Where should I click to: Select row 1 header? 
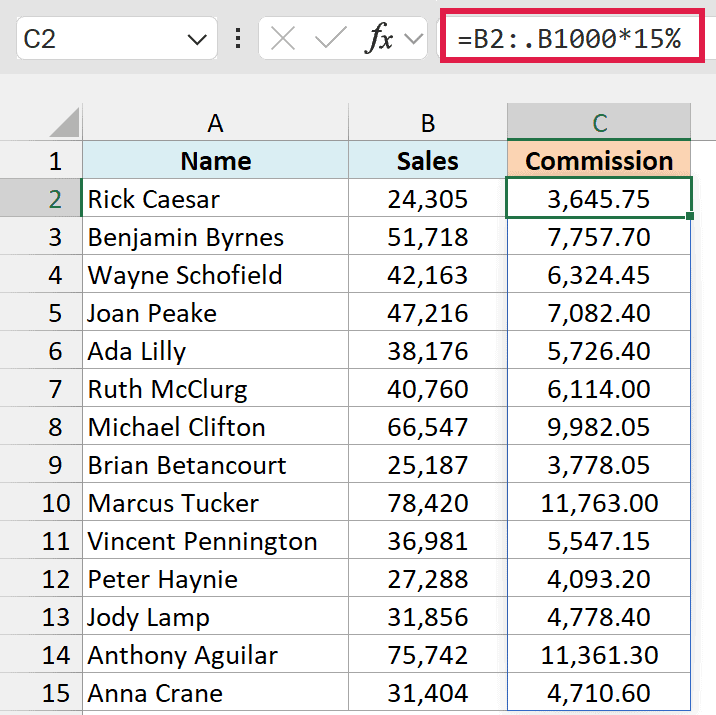[41, 160]
